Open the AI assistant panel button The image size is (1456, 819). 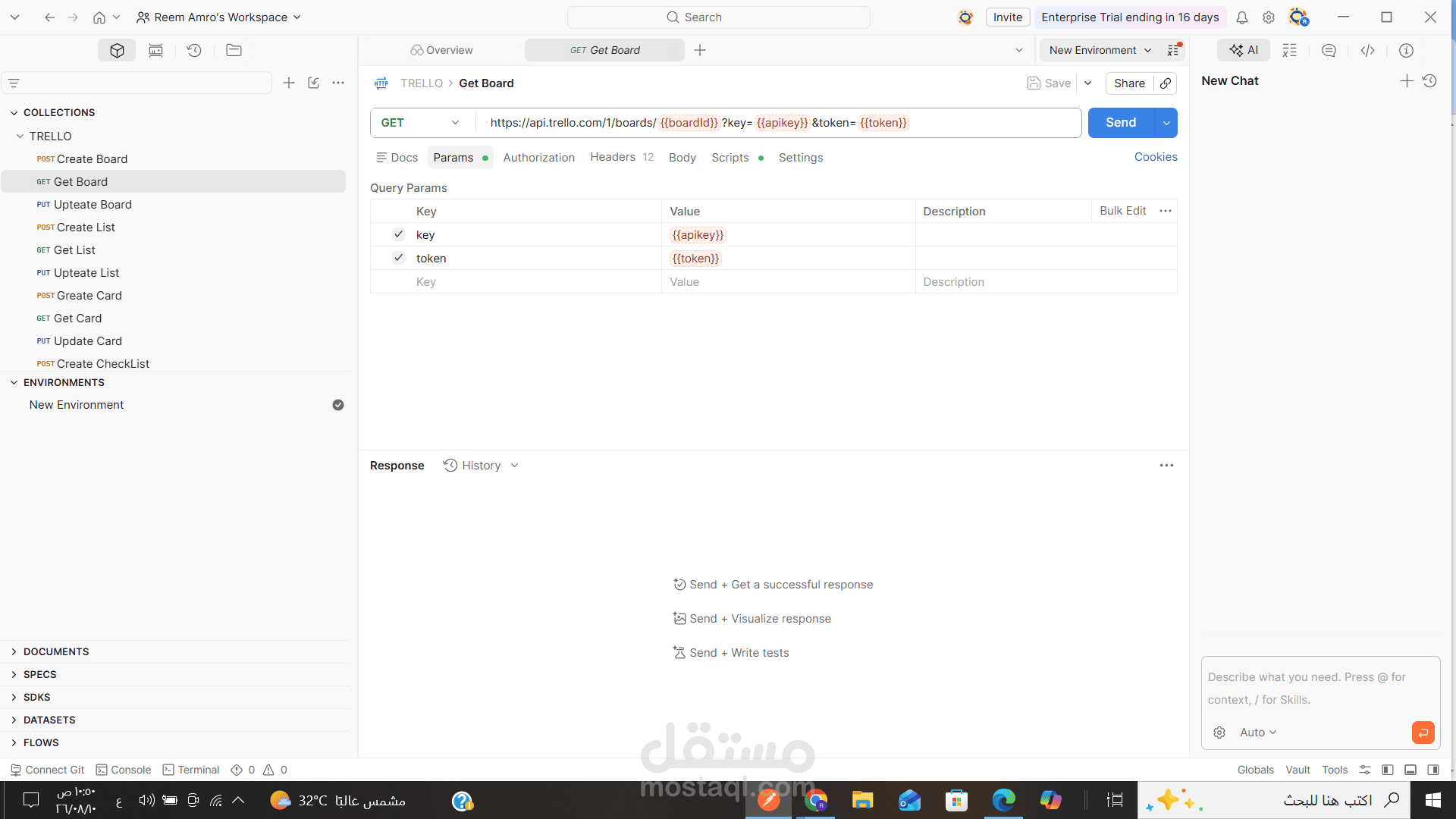[x=1244, y=50]
